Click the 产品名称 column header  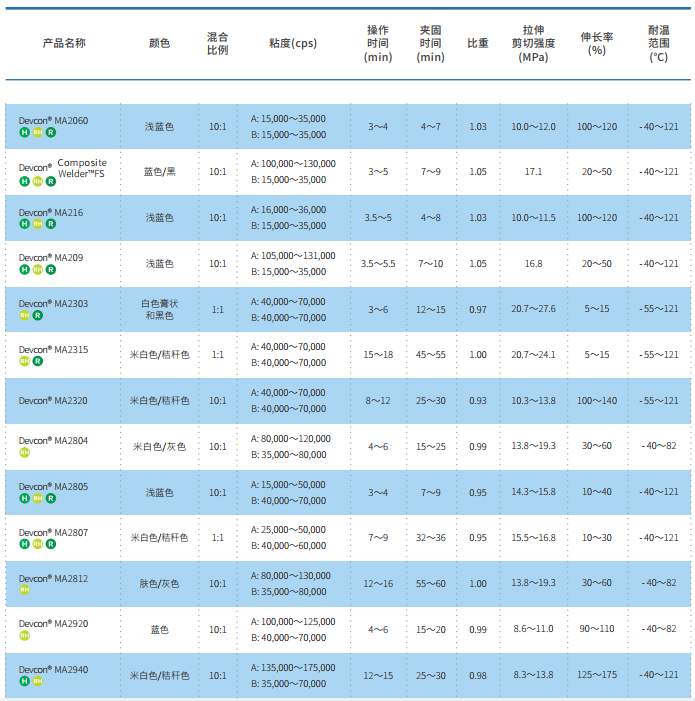pyautogui.click(x=64, y=43)
